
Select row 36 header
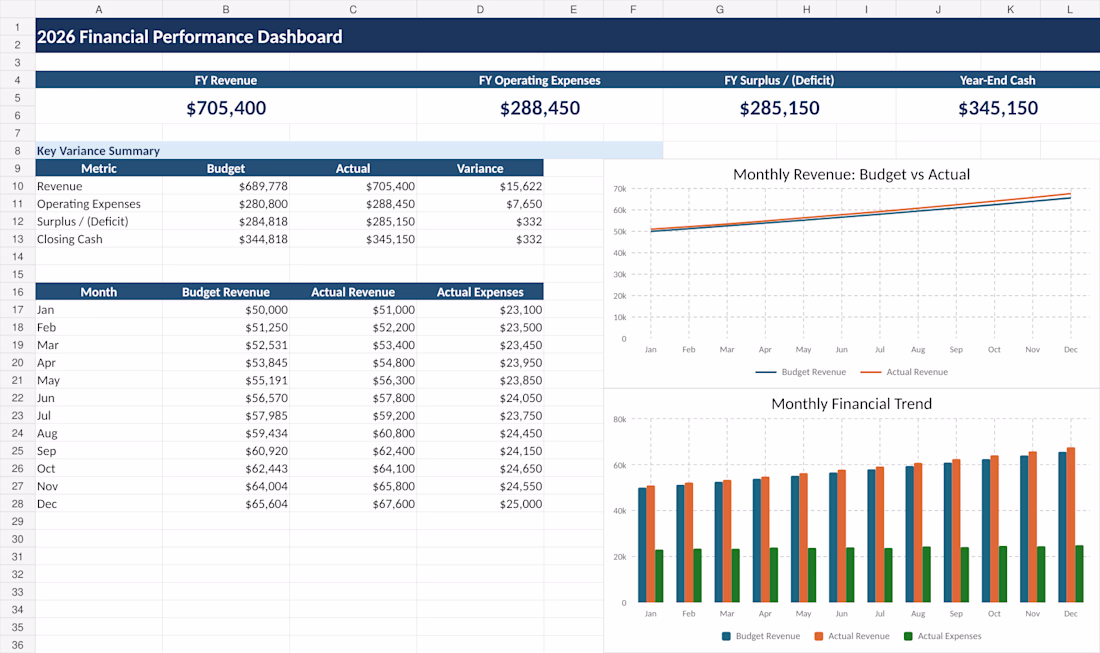point(18,645)
